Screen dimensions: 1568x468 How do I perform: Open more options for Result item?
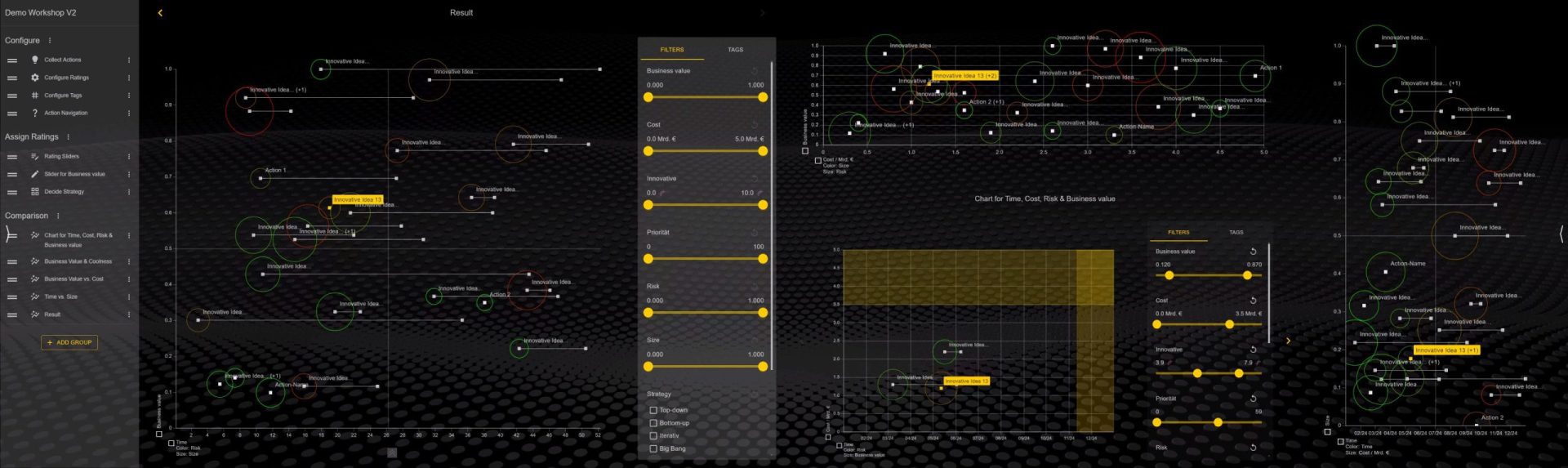click(x=128, y=314)
